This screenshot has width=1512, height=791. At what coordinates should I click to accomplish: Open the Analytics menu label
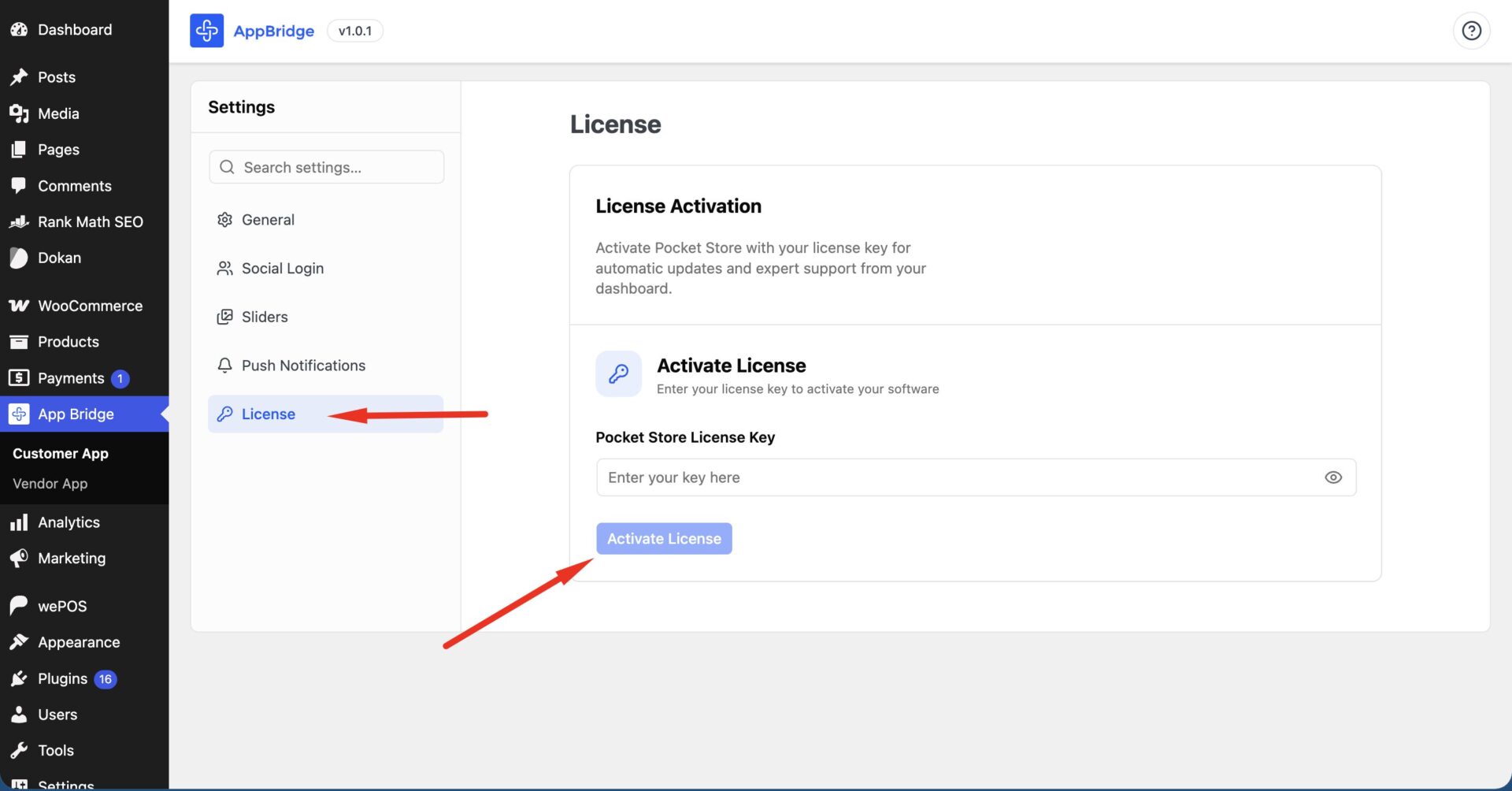pyautogui.click(x=69, y=522)
